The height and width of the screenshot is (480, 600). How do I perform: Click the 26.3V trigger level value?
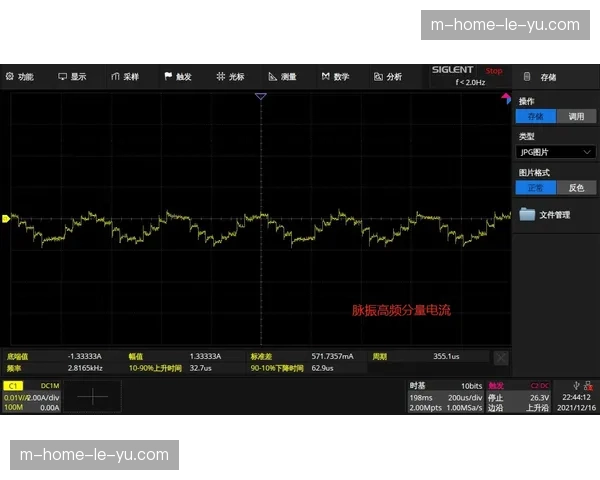tap(540, 397)
